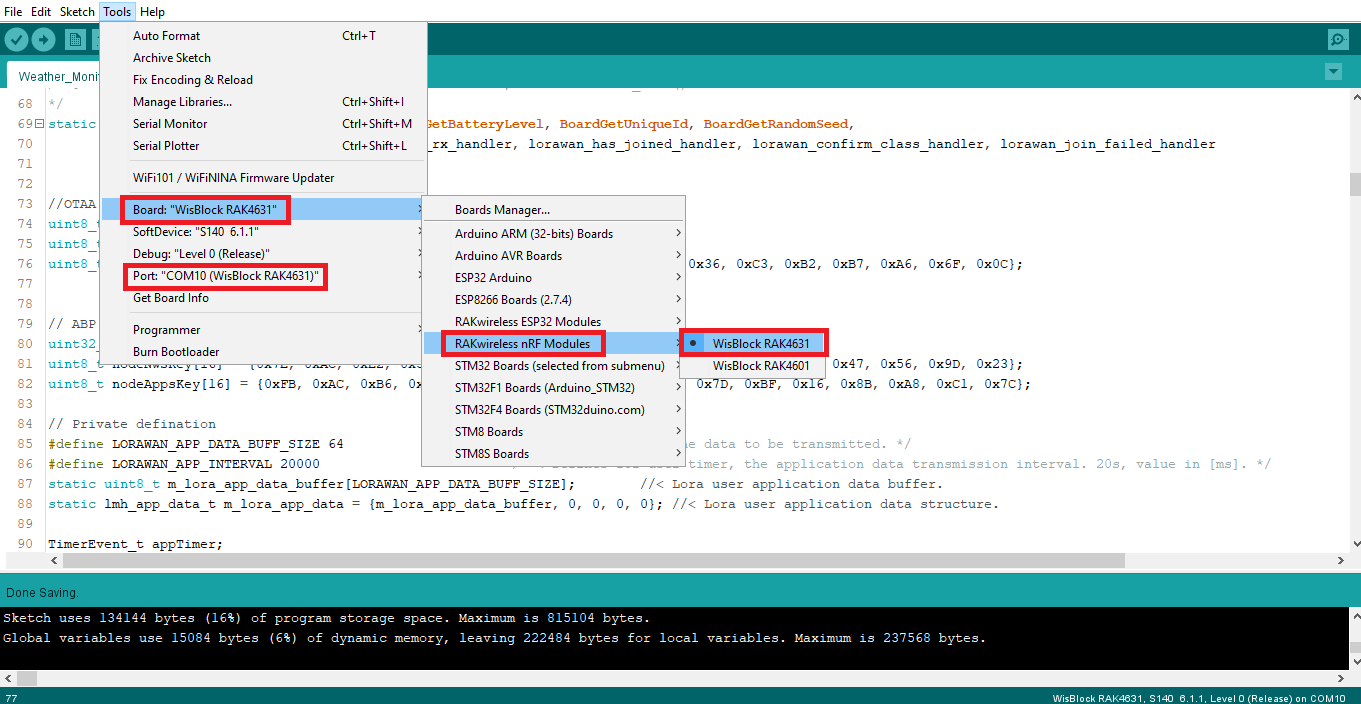Select WisBlock RAK4631 board radio option
Viewport: 1361px width, 704px height.
[x=760, y=343]
